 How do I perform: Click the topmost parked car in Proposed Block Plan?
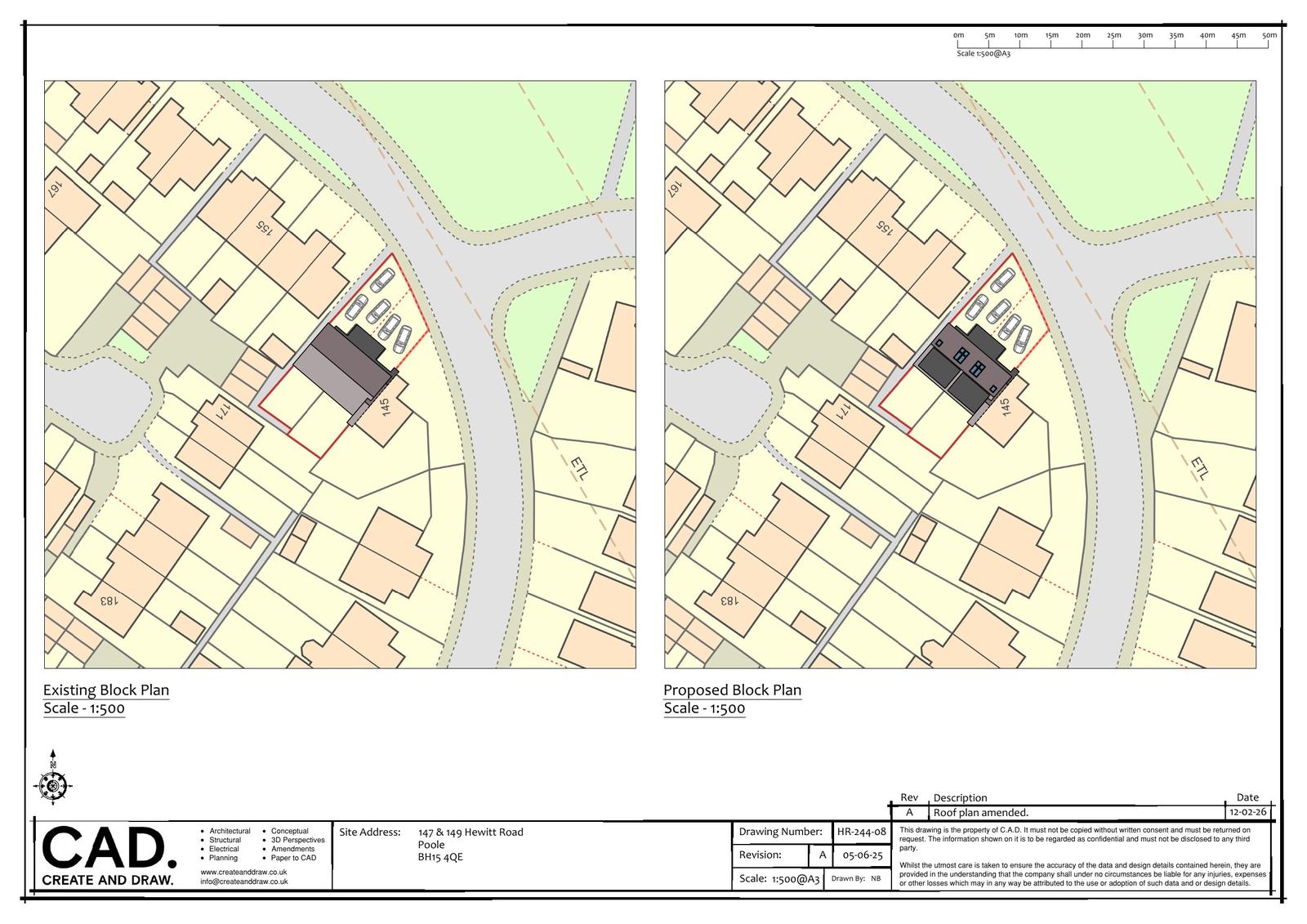pos(1003,280)
